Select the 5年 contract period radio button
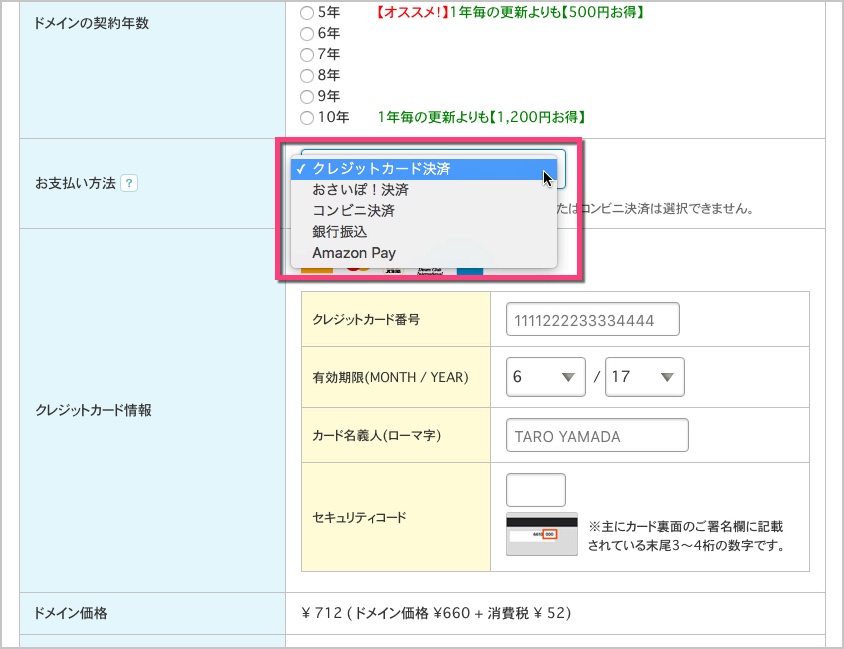Screen dimensions: 844x649 coord(307,12)
